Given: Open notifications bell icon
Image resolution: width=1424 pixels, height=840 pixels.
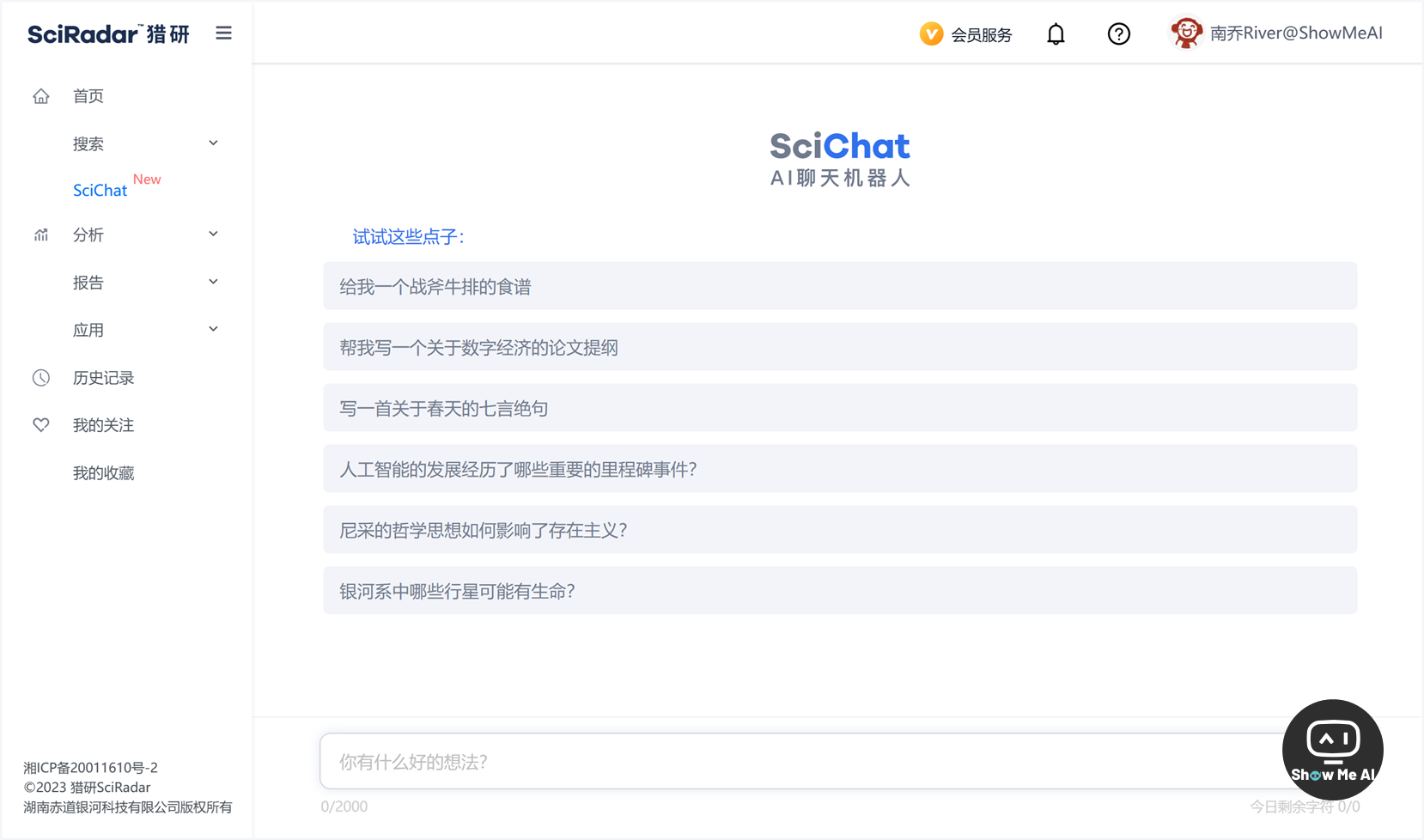Looking at the screenshot, I should (1056, 33).
